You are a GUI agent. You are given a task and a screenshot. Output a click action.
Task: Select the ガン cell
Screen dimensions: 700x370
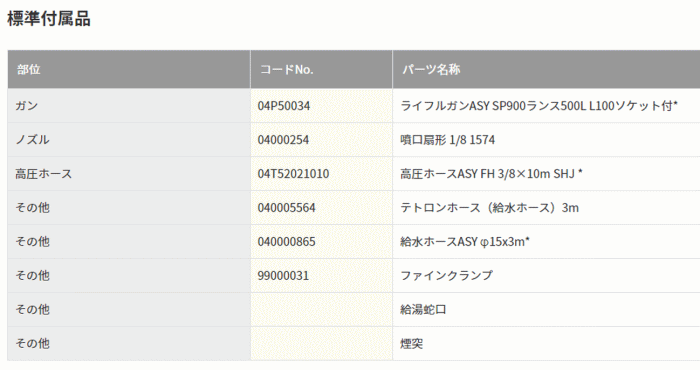tap(129, 106)
